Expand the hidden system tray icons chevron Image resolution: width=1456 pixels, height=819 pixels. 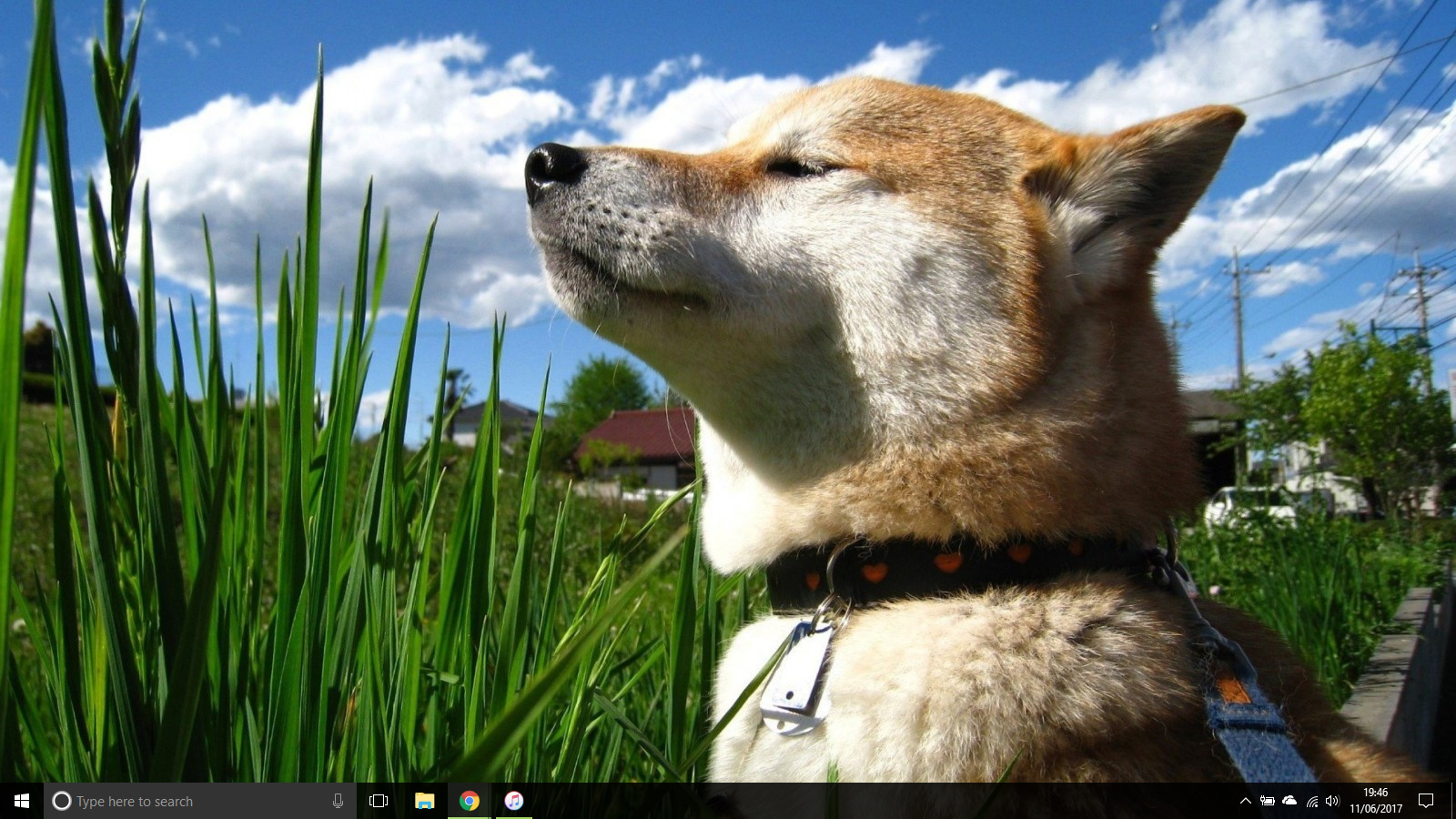(x=1245, y=801)
